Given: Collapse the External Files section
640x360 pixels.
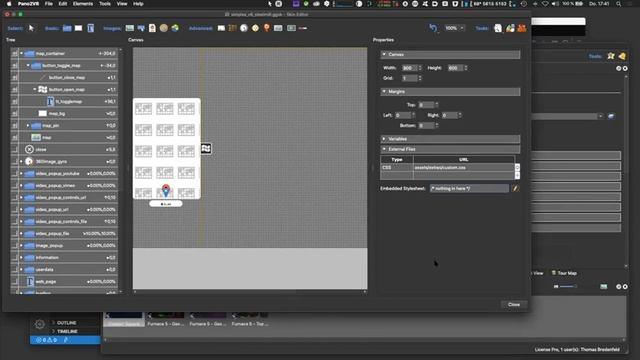Looking at the screenshot, I should pyautogui.click(x=384, y=149).
